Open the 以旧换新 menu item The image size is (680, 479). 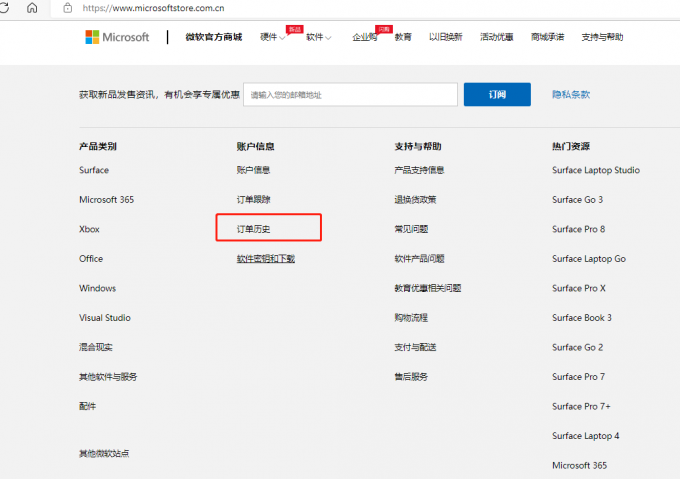[446, 37]
